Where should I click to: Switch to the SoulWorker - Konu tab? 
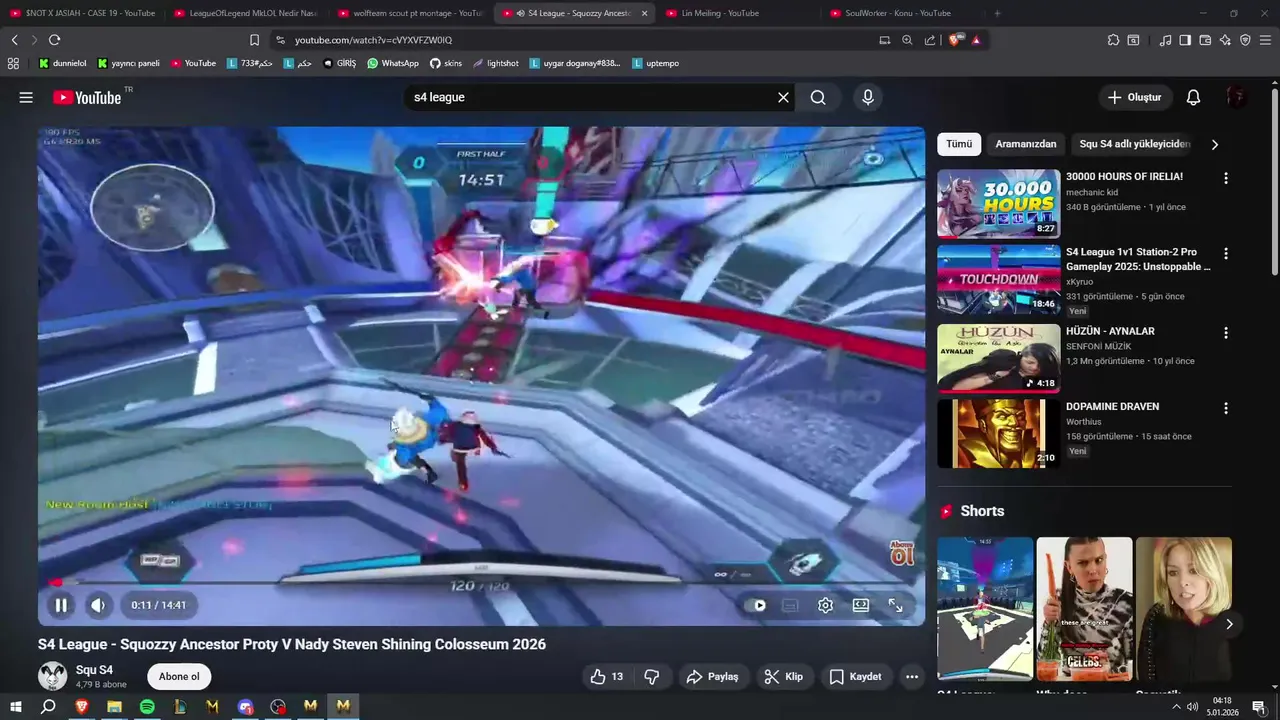[x=902, y=13]
